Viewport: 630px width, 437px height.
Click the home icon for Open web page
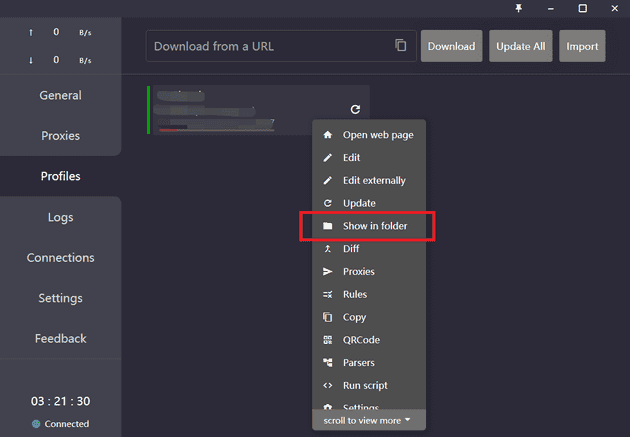[x=327, y=135]
